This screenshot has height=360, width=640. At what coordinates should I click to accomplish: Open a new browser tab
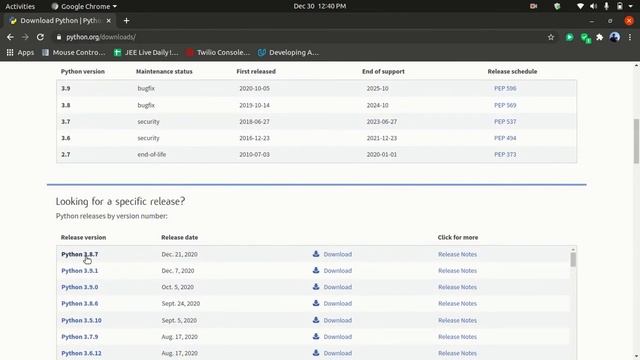coord(126,20)
